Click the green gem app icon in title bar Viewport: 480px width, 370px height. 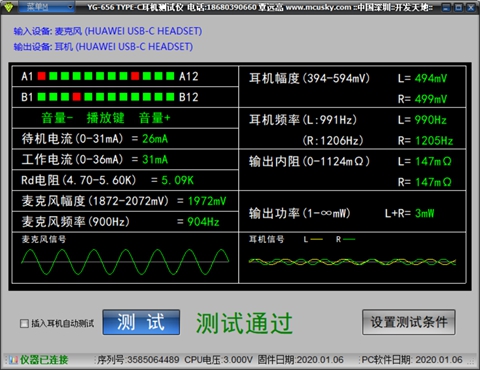pyautogui.click(x=8, y=7)
